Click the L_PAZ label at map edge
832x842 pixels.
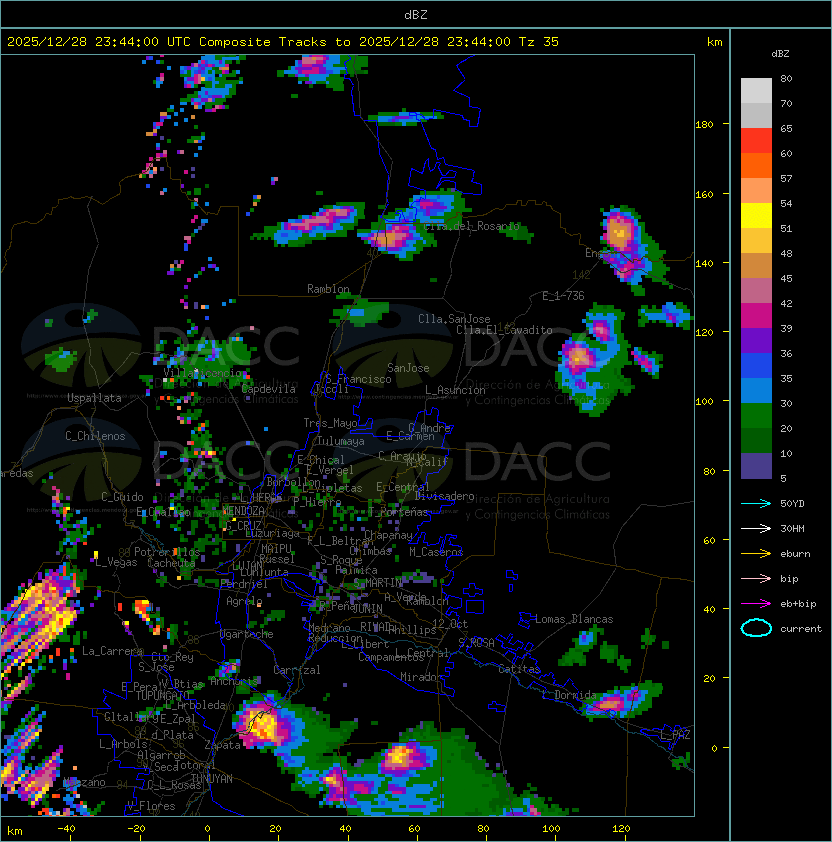coord(675,735)
